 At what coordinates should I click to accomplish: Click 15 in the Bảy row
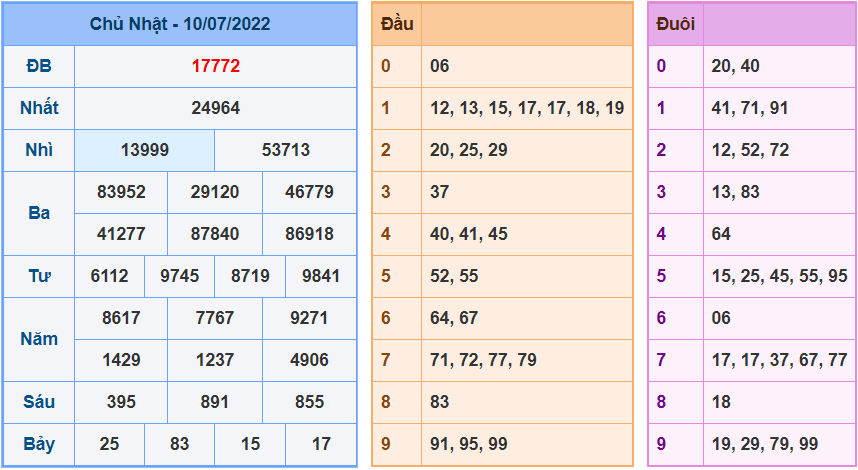(x=250, y=444)
